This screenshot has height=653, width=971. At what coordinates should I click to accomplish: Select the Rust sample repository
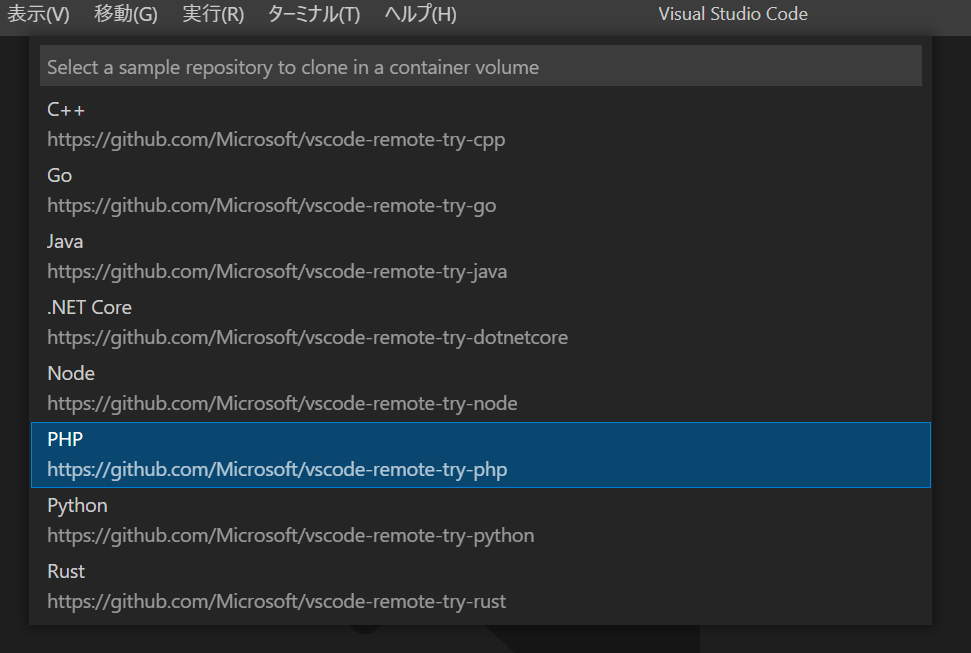pos(481,587)
